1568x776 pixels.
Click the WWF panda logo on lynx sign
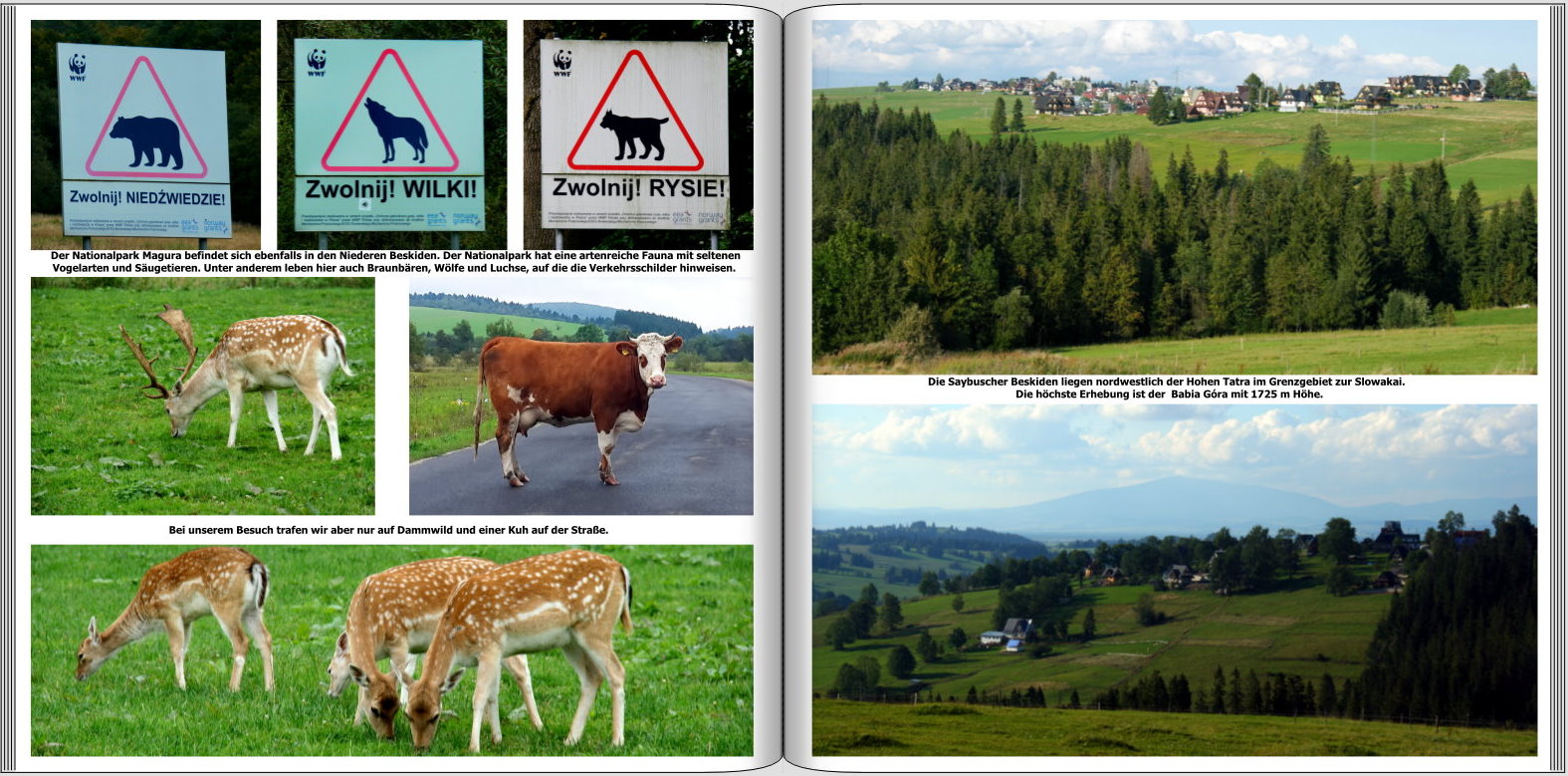[562, 63]
